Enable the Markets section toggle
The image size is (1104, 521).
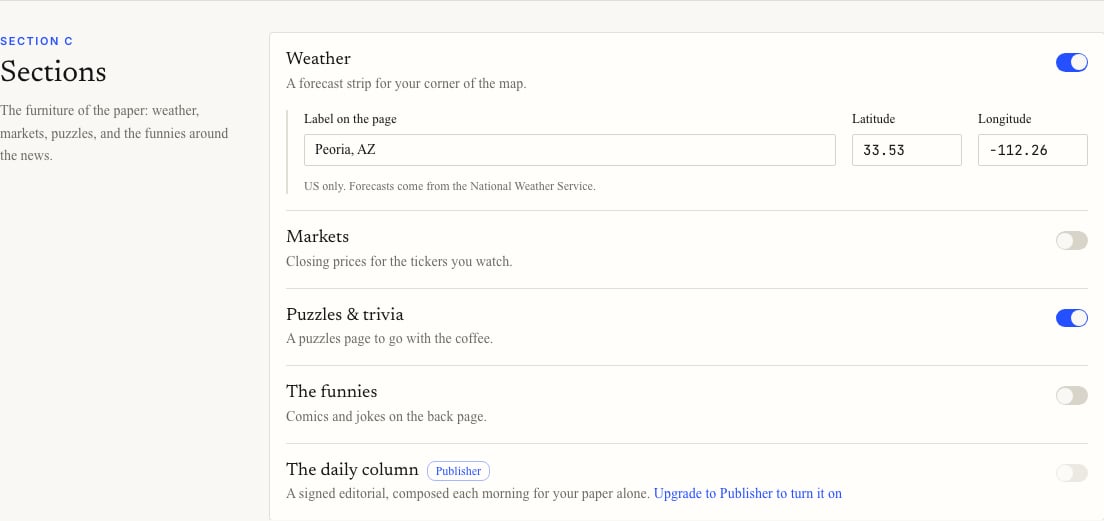pos(1071,241)
